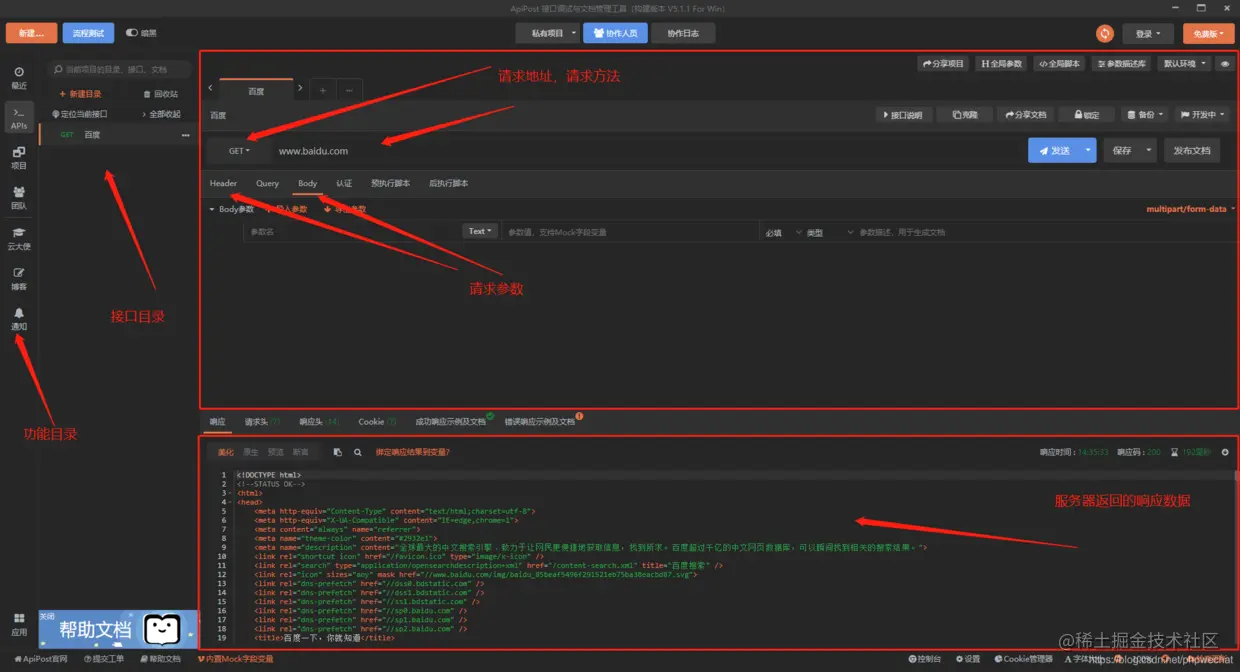1240x672 pixels.
Task: Switch to the 预执行脚本 tab
Action: pos(390,183)
